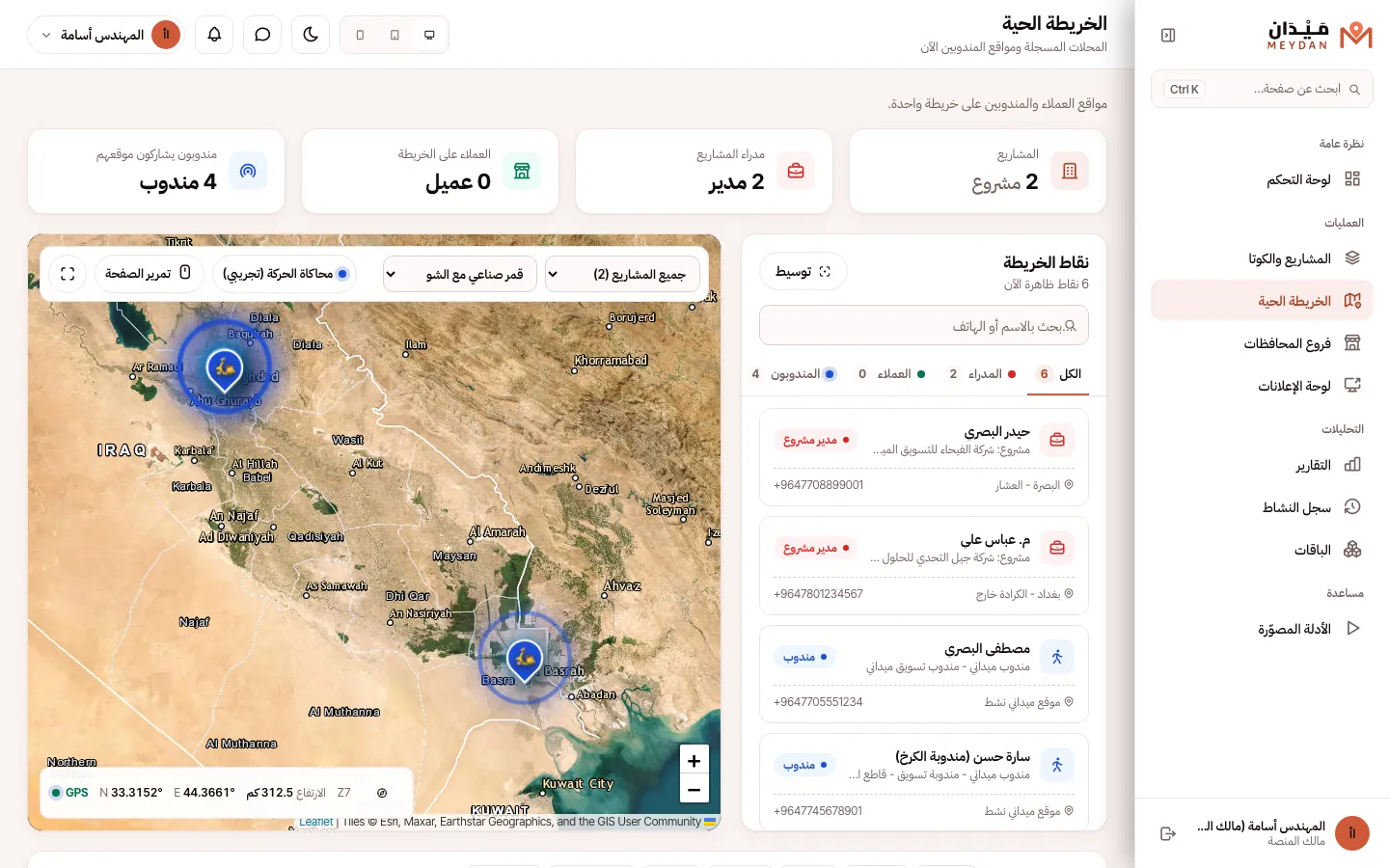Open لوحة الإعلانات page
Screen dimensions: 1389x868
pos(1262,386)
